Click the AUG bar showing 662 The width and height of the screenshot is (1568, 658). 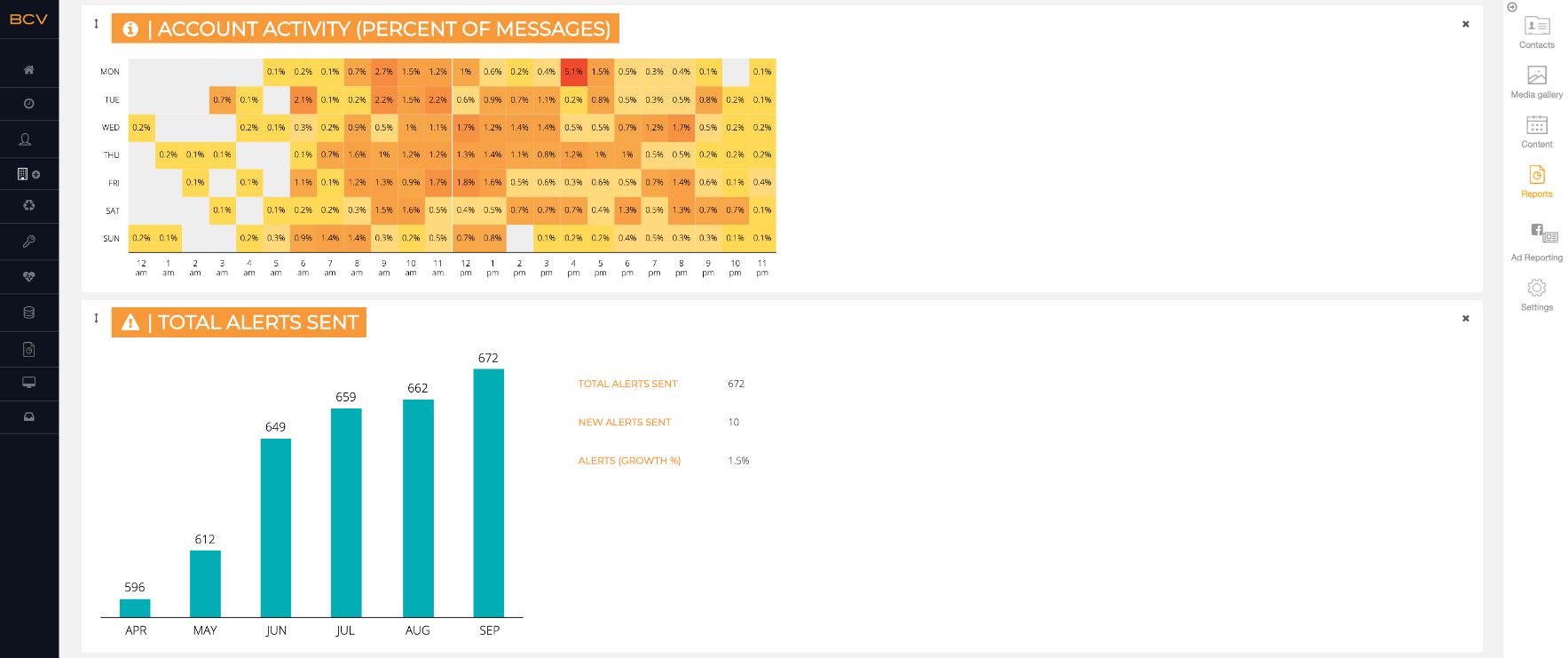[x=418, y=509]
